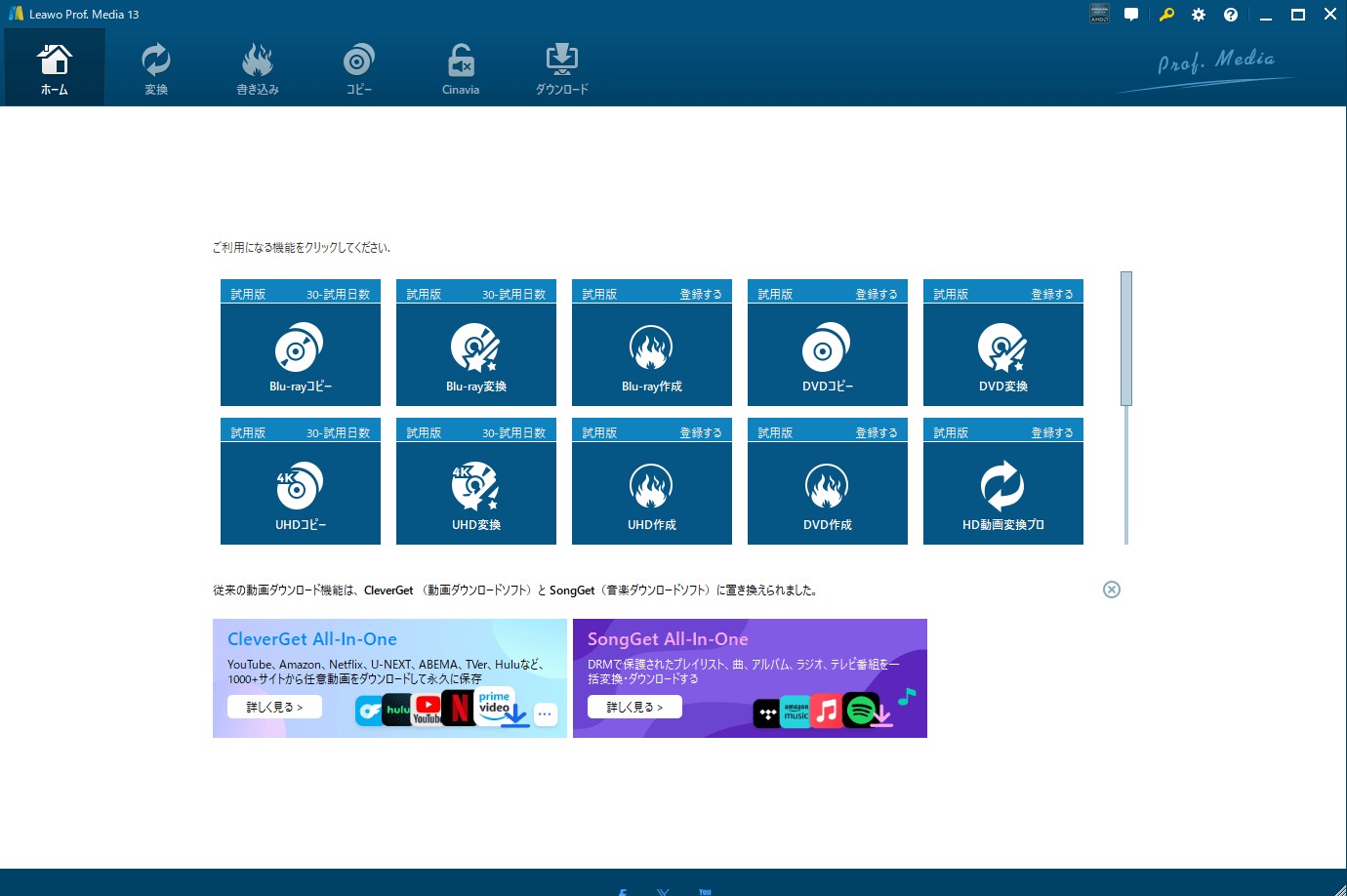Screen dimensions: 1347x896
Task: Click 30-試用日数 on the Blu-ray変換 tile
Action: [513, 294]
